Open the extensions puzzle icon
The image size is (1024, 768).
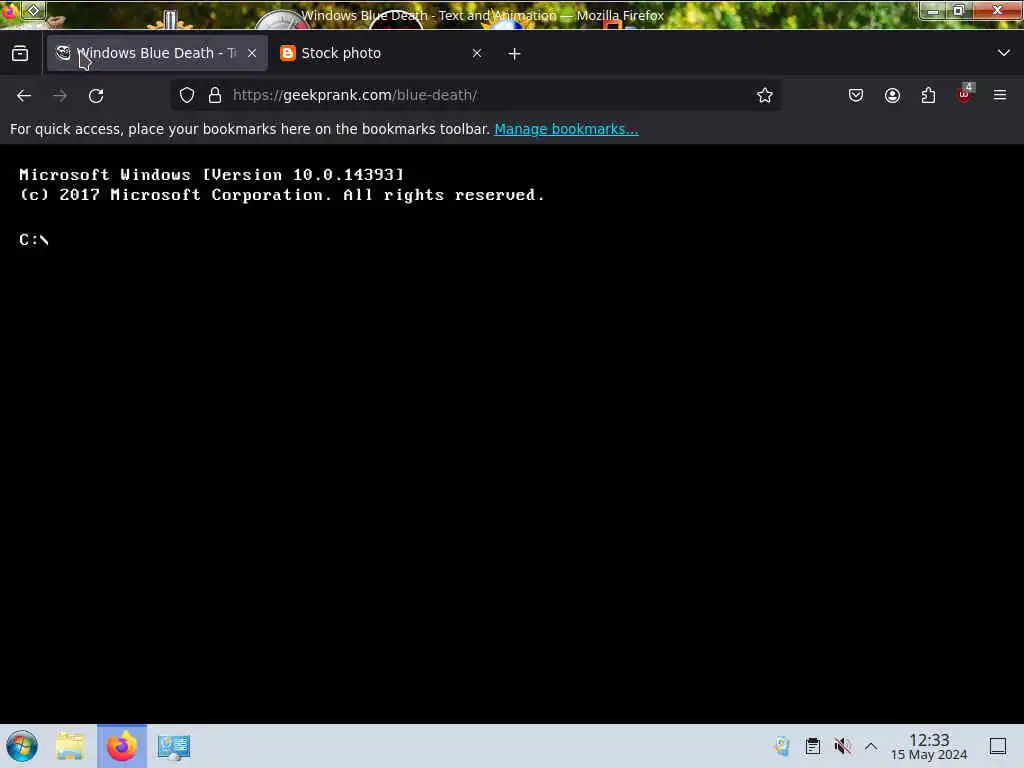928,95
